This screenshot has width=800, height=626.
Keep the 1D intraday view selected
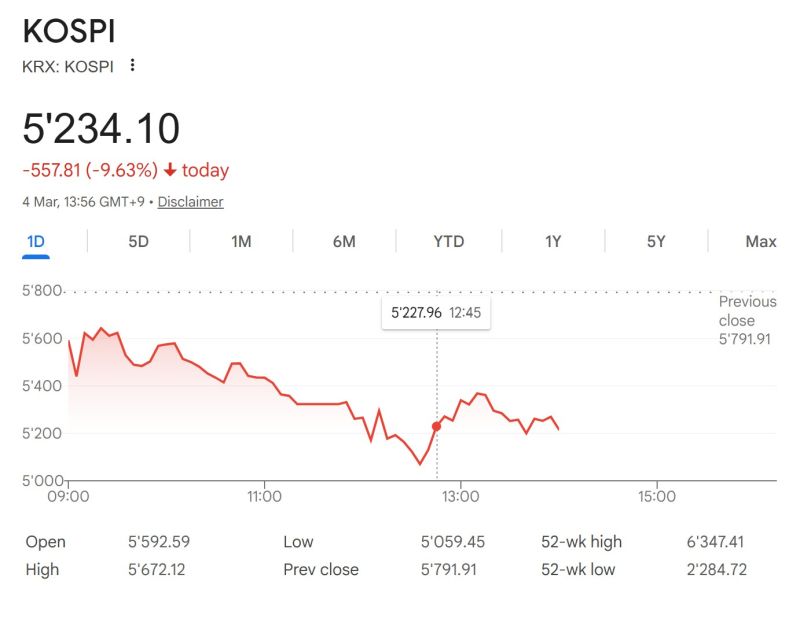[x=36, y=242]
